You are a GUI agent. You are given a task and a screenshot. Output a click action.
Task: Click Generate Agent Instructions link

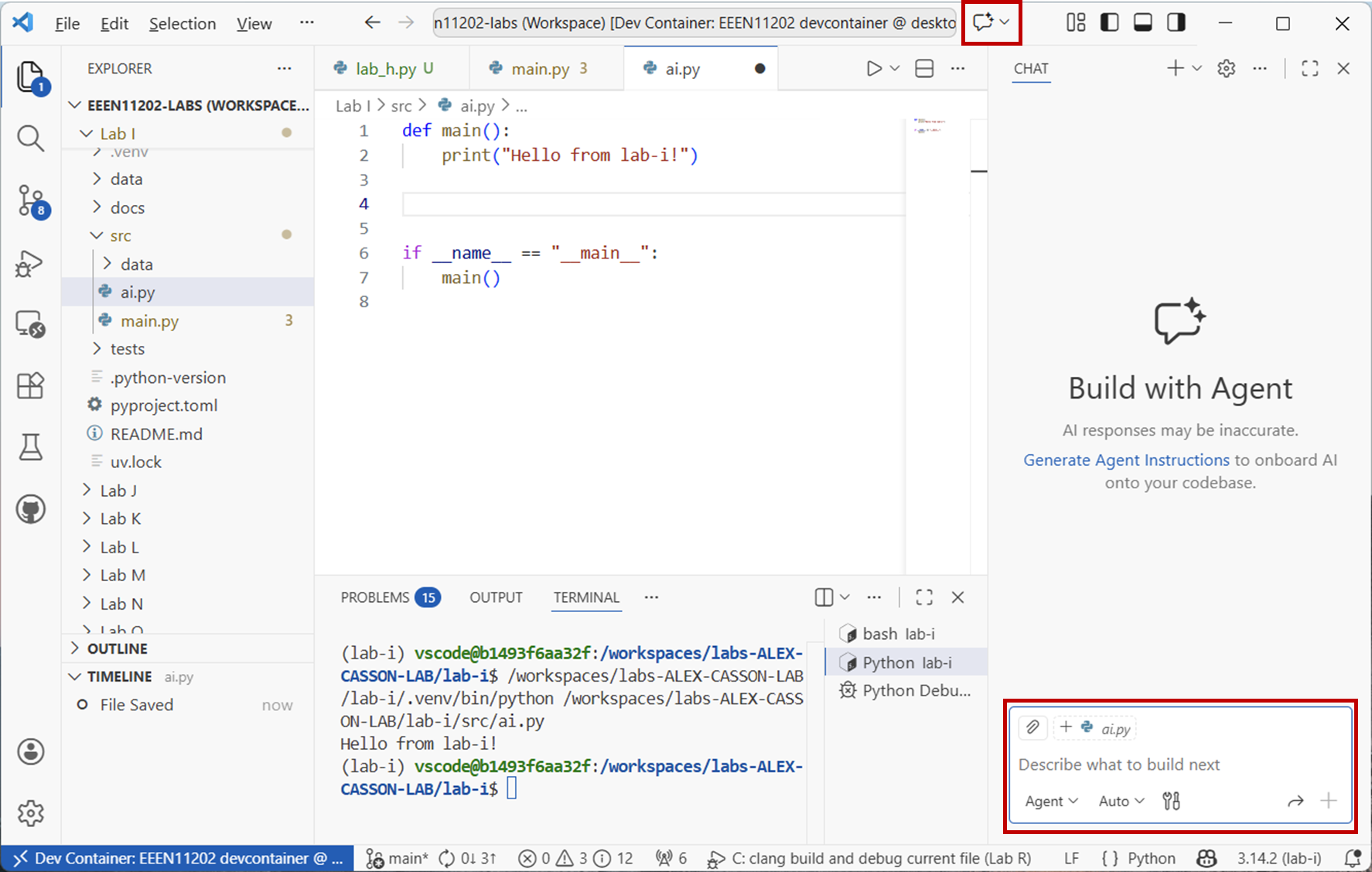1125,460
